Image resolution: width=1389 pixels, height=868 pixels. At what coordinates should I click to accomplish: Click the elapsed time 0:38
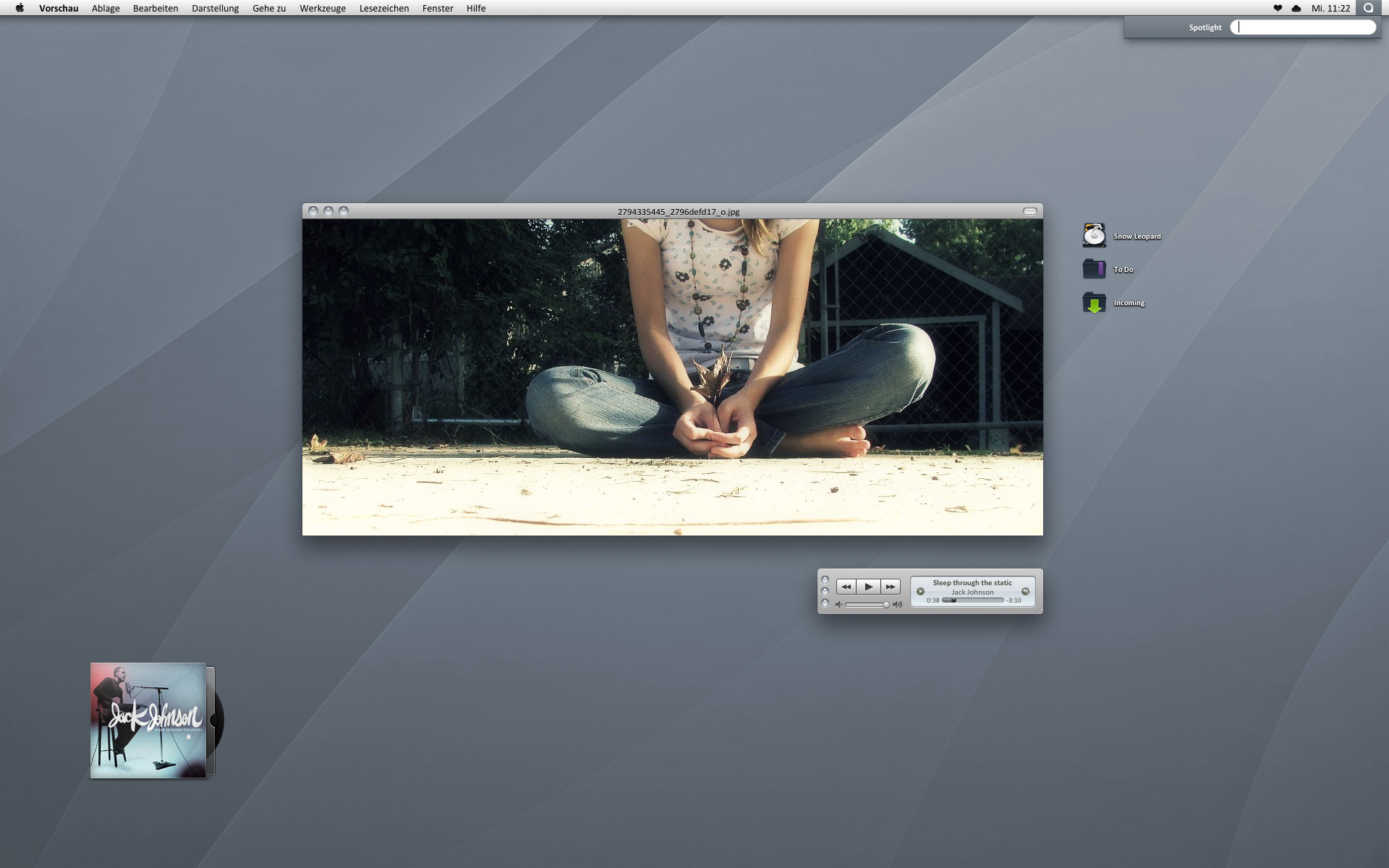pos(933,600)
